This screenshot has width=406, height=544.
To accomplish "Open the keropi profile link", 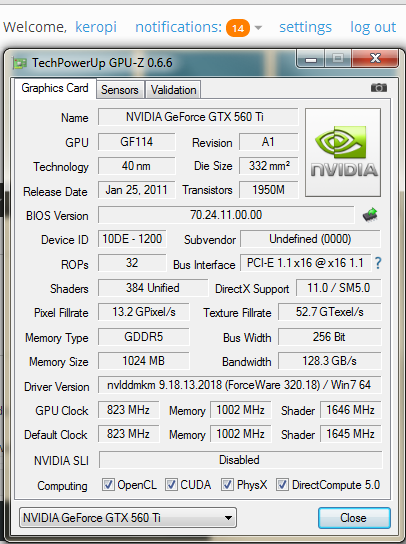I will tap(96, 27).
